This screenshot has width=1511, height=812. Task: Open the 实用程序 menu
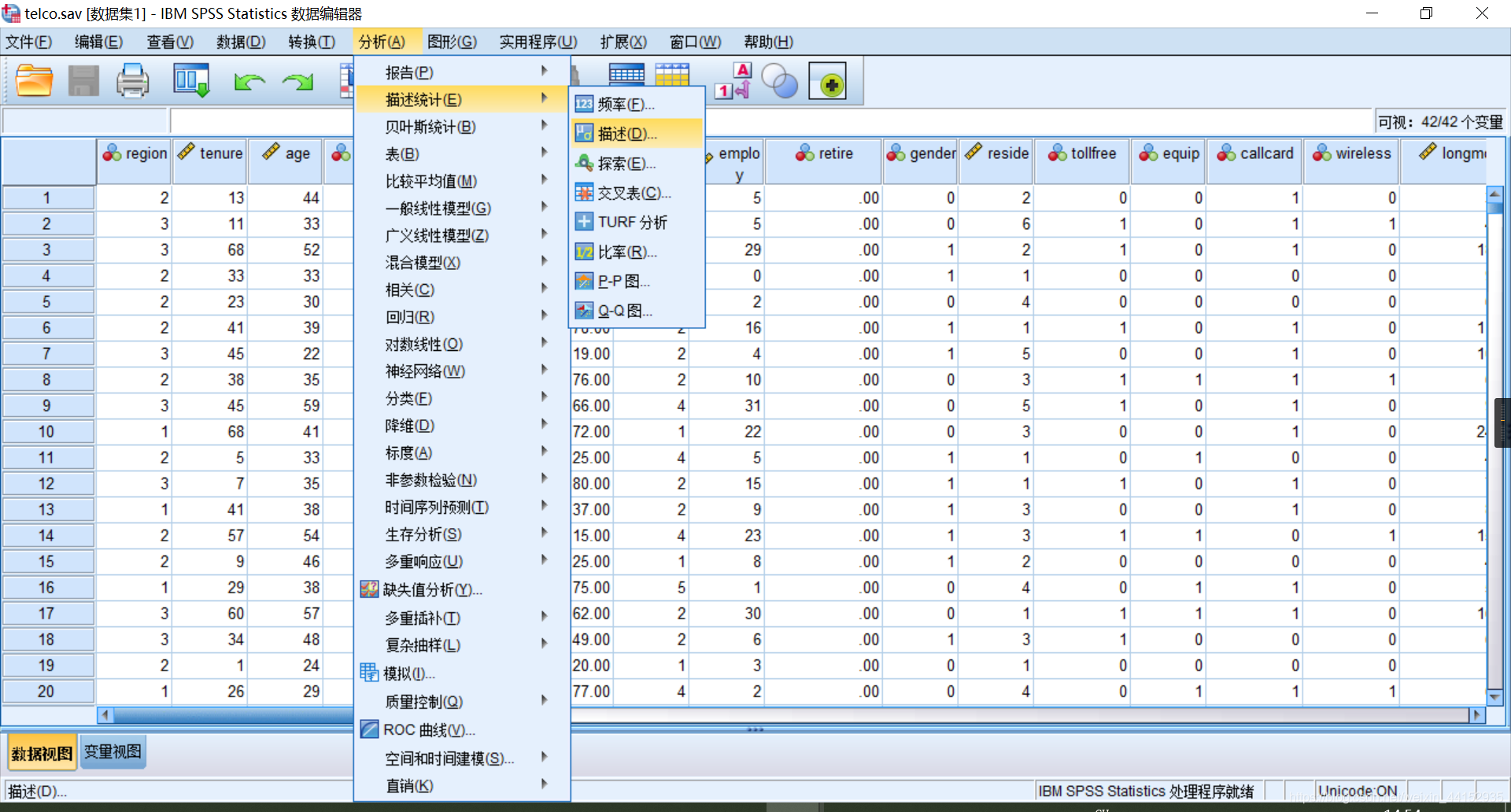point(538,42)
